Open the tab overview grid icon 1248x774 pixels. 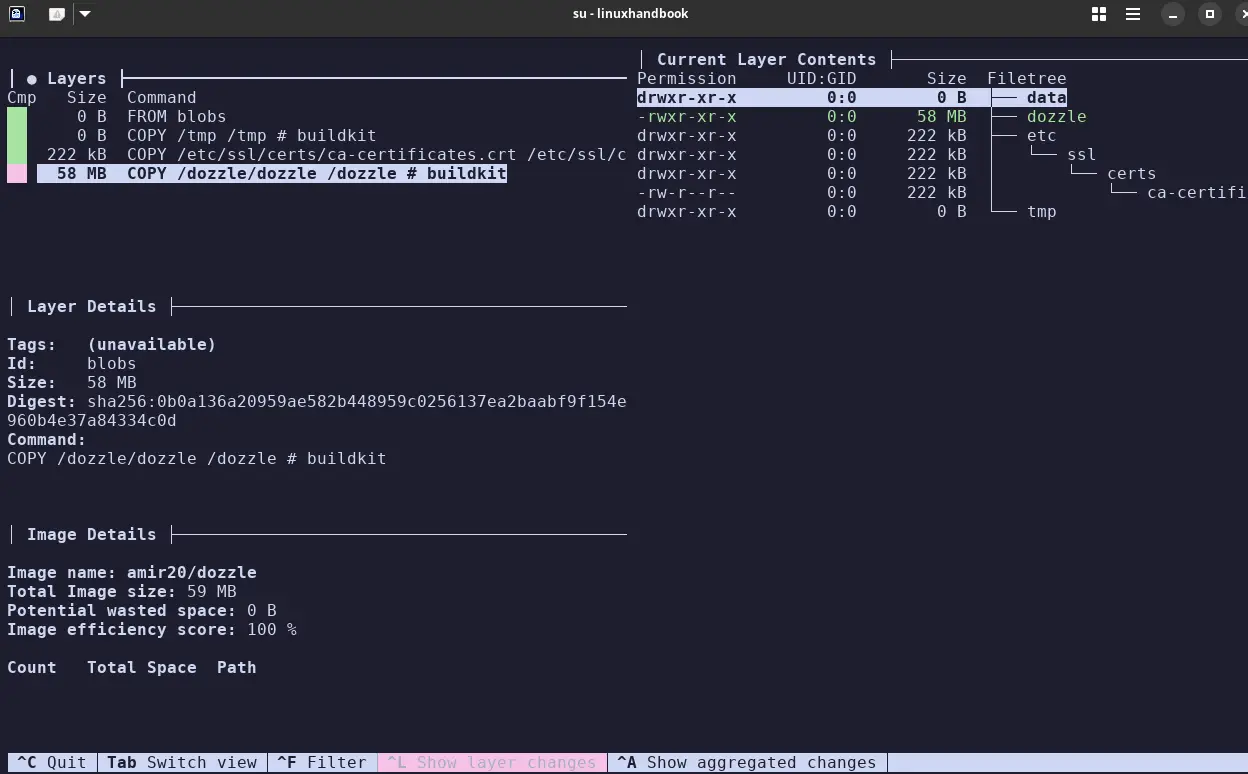click(x=1098, y=14)
